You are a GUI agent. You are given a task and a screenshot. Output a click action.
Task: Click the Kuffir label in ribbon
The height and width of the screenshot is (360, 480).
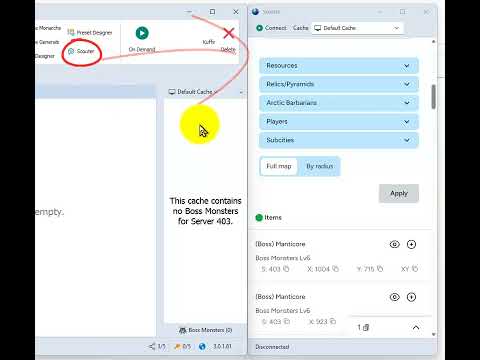tap(209, 42)
